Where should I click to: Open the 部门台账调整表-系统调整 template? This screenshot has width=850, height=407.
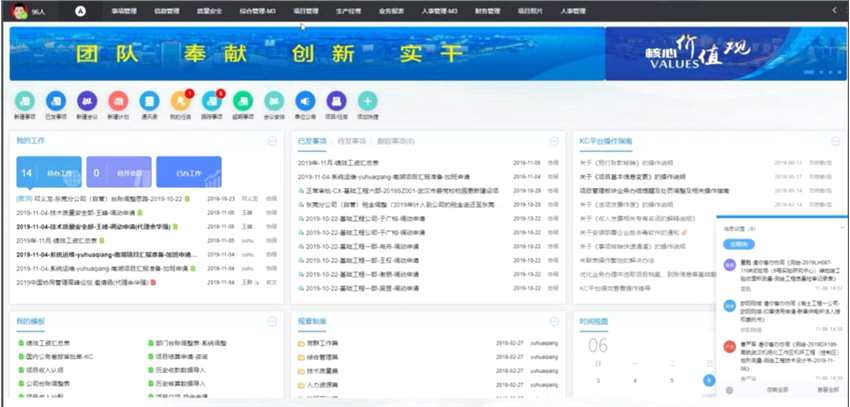(191, 343)
